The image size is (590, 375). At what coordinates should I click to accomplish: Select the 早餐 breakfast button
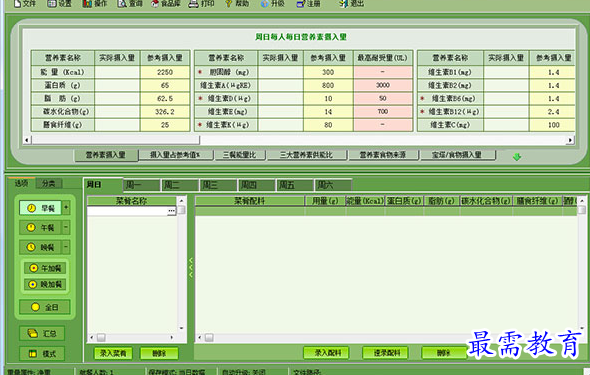click(40, 208)
